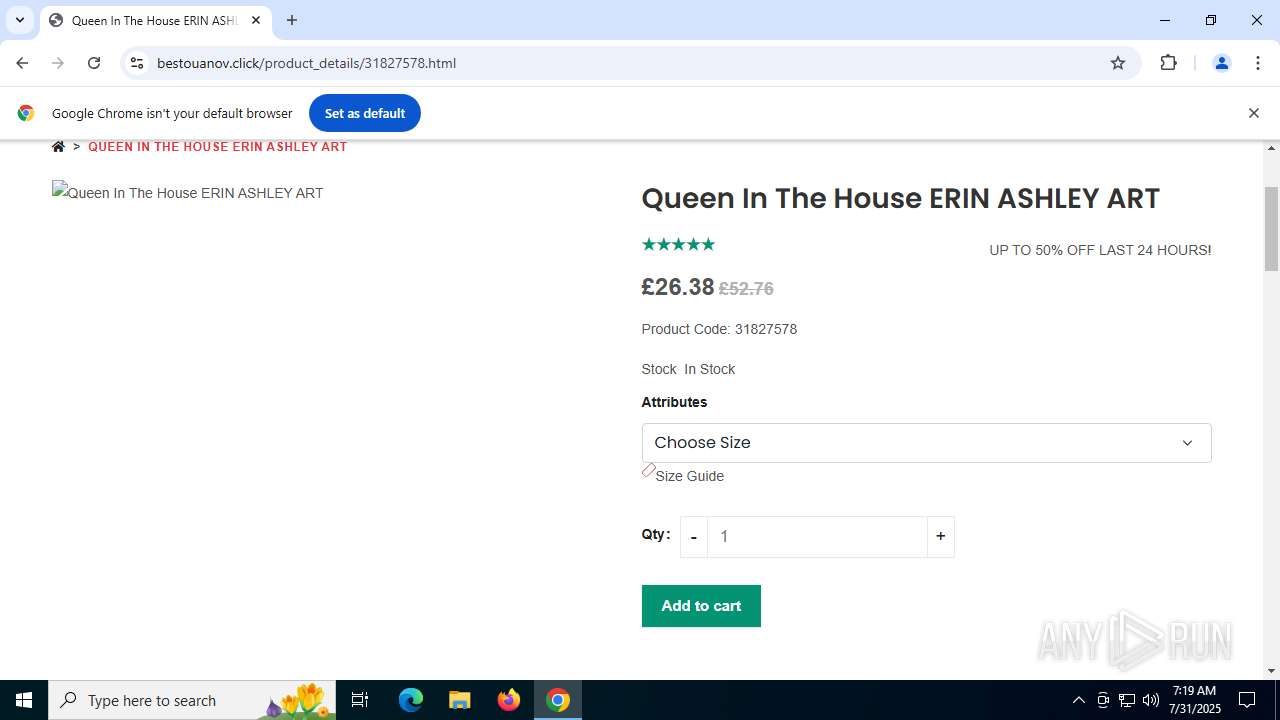
Task: Click the struck-through £52.76 price
Action: click(x=746, y=289)
